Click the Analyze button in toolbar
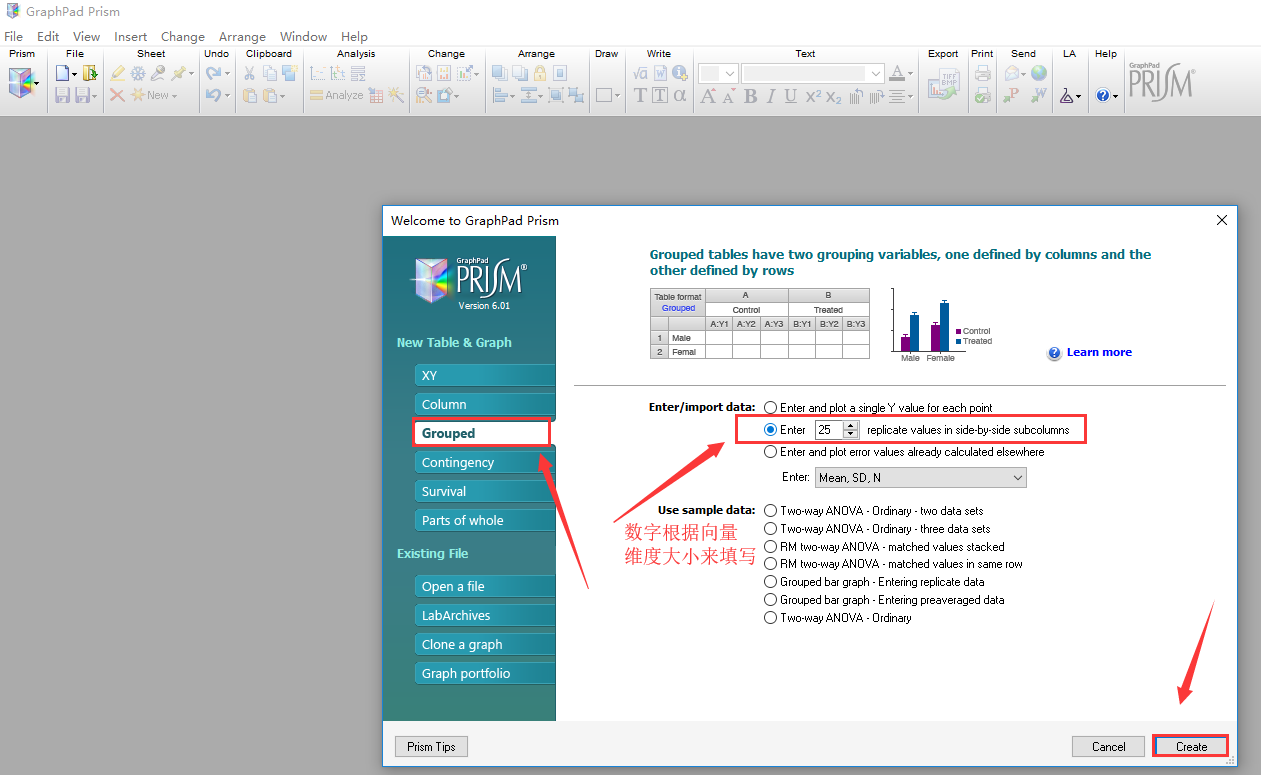 click(336, 96)
